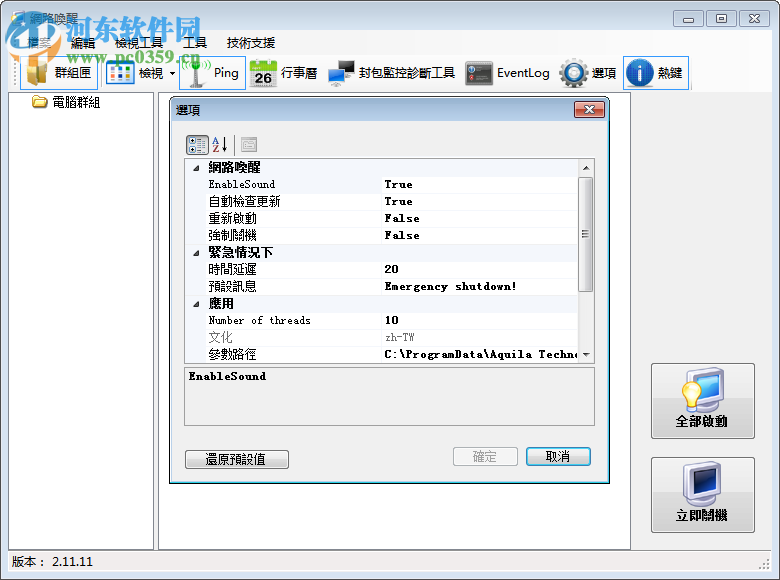Minimize the main window
The image size is (780, 580).
[x=688, y=19]
